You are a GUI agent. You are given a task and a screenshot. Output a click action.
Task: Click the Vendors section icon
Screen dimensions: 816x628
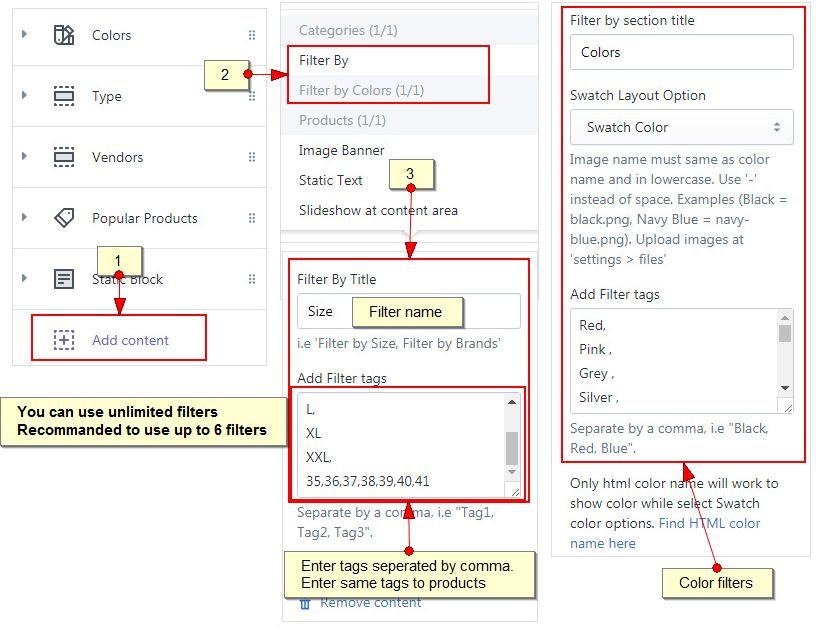tap(64, 158)
